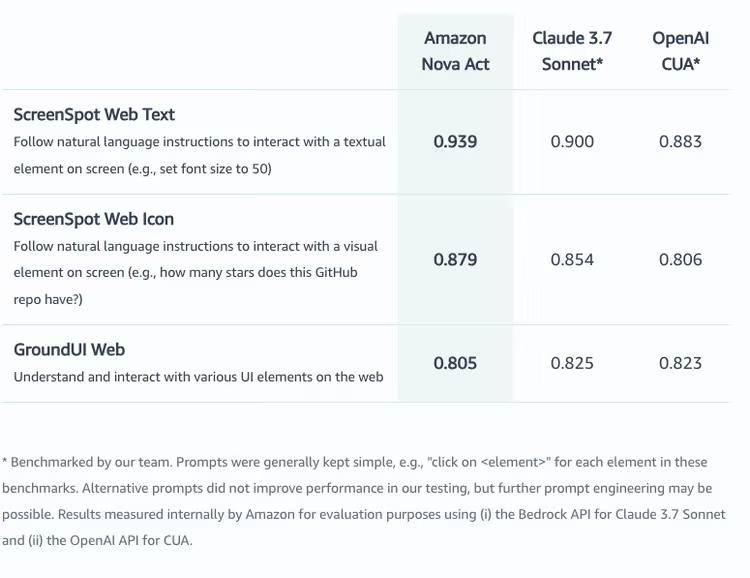Select the ScreenSpot Web Icon row title
This screenshot has width=750, height=578.
(94, 218)
